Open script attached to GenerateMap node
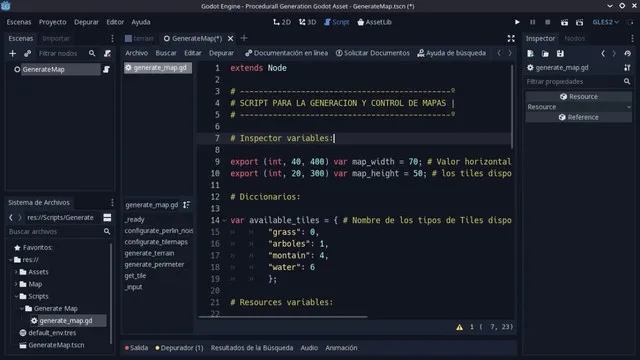This screenshot has height=360, width=640. (x=106, y=69)
